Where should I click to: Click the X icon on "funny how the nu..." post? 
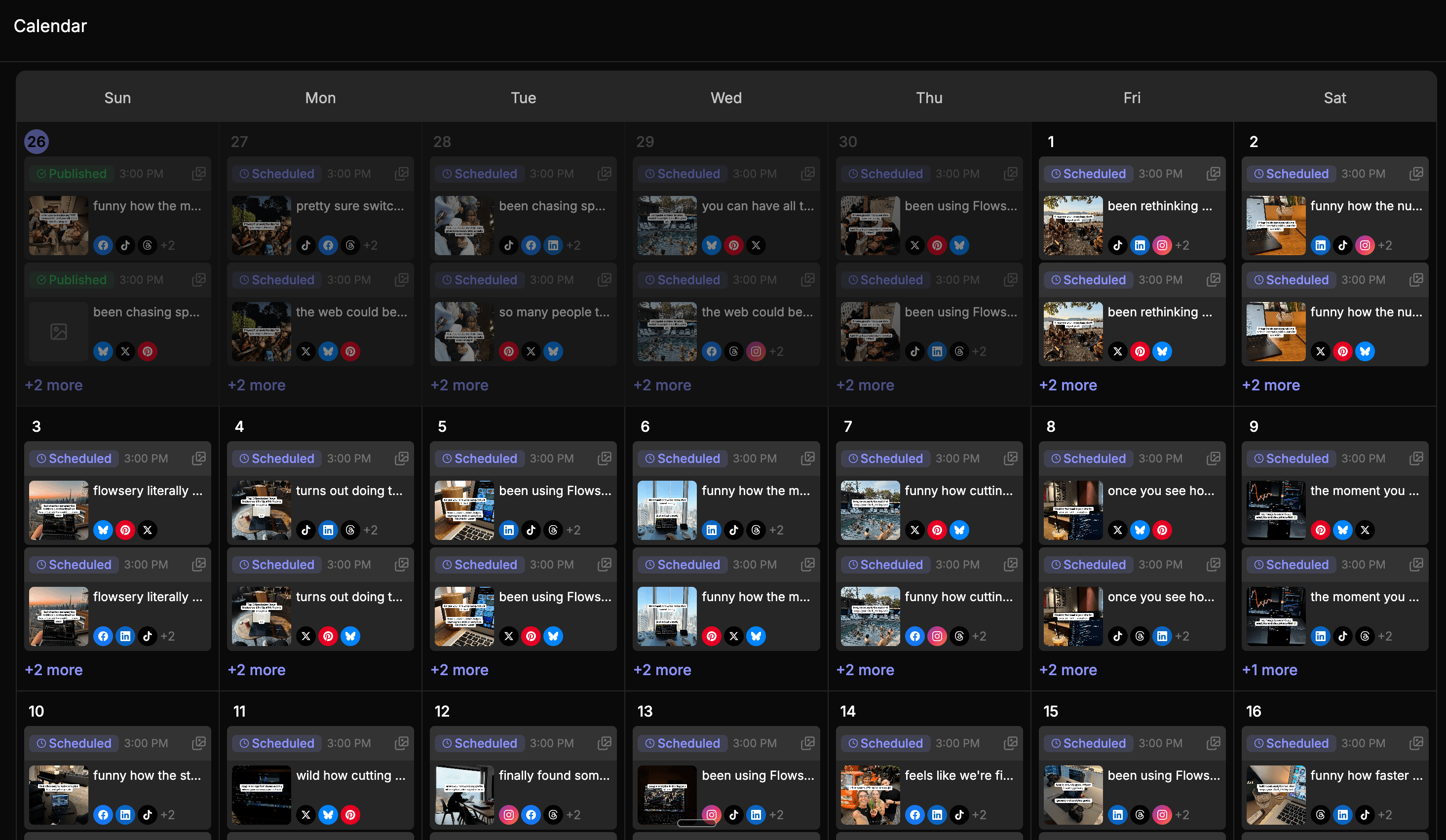coord(1320,351)
